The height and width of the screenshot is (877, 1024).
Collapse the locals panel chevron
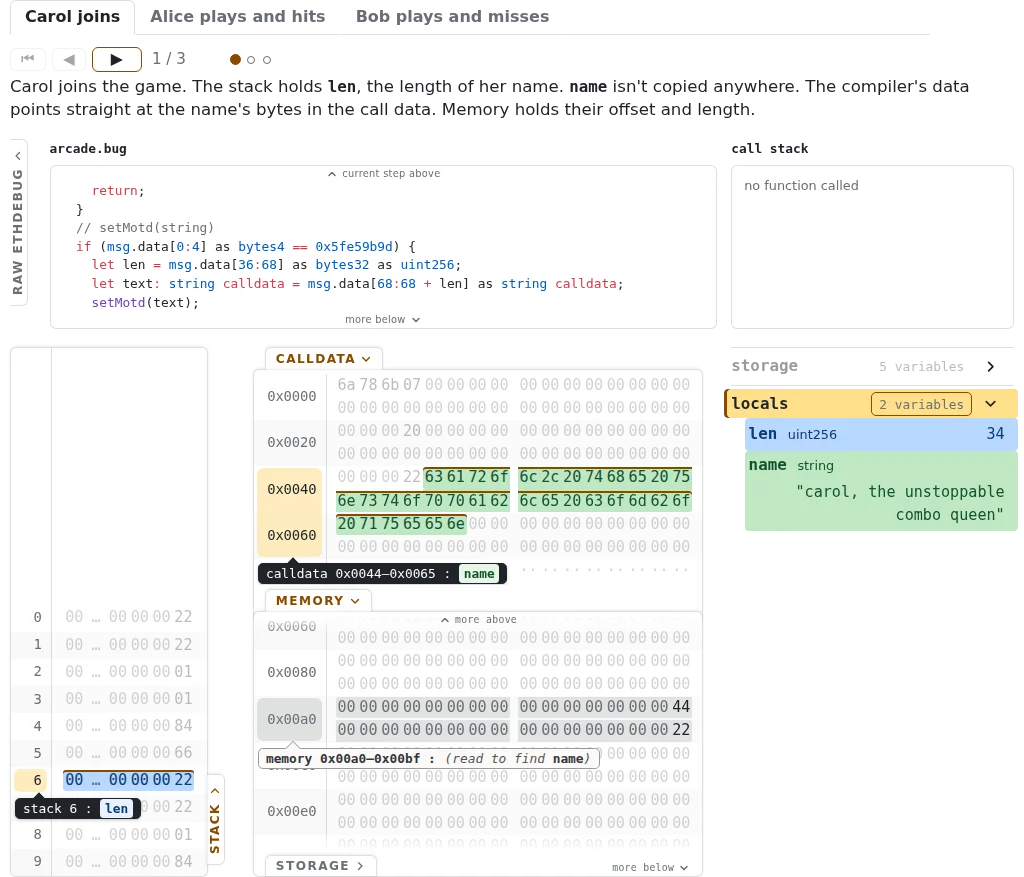(x=991, y=404)
